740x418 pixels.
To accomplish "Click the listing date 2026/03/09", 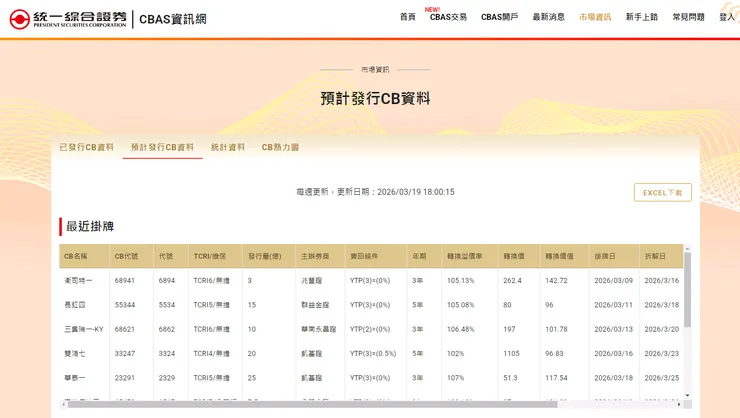I will (614, 280).
